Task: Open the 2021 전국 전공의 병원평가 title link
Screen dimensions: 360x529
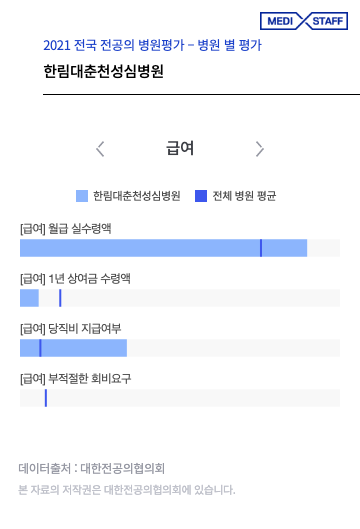Action: (x=152, y=45)
